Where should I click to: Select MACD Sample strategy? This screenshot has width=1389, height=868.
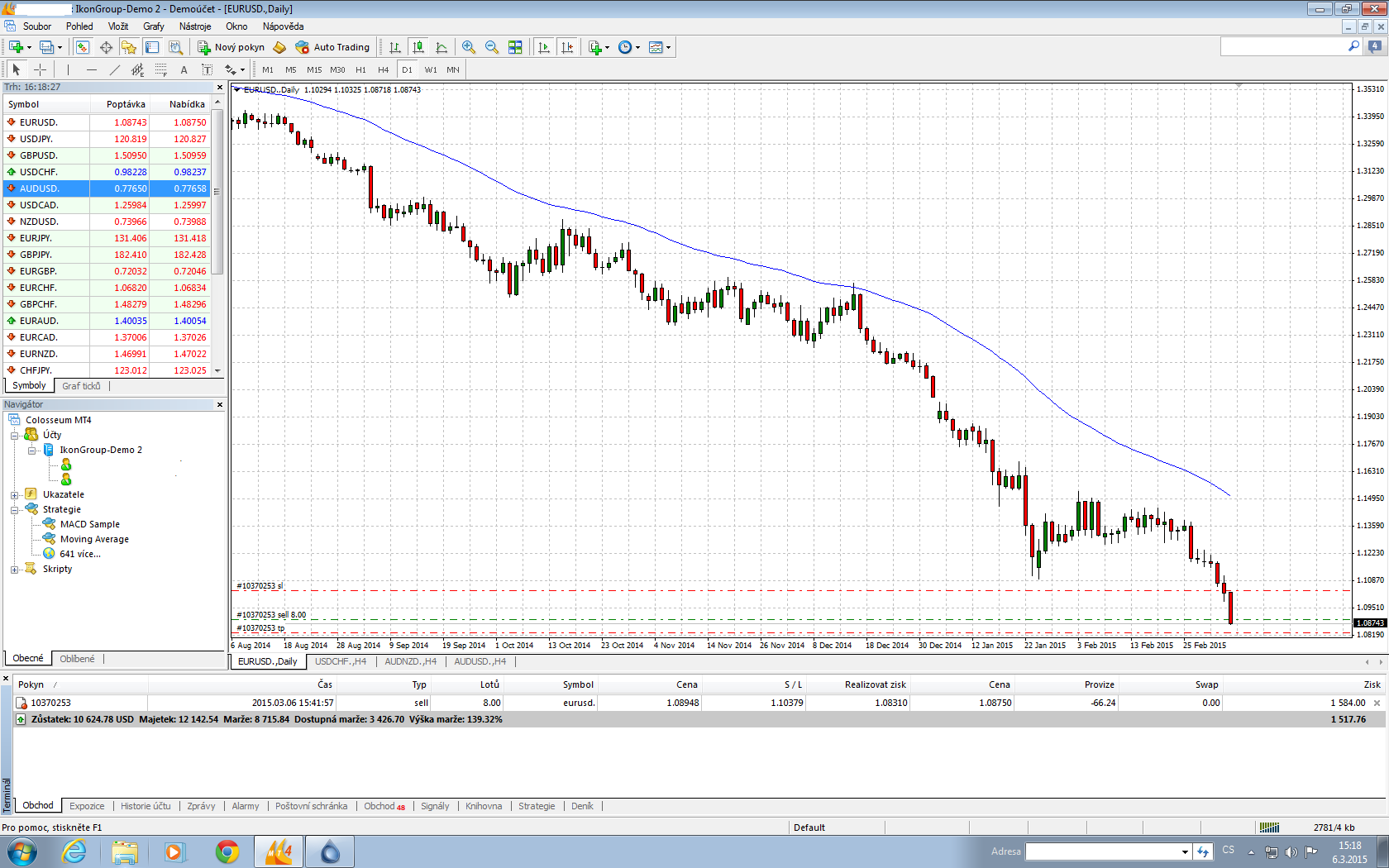coord(89,524)
